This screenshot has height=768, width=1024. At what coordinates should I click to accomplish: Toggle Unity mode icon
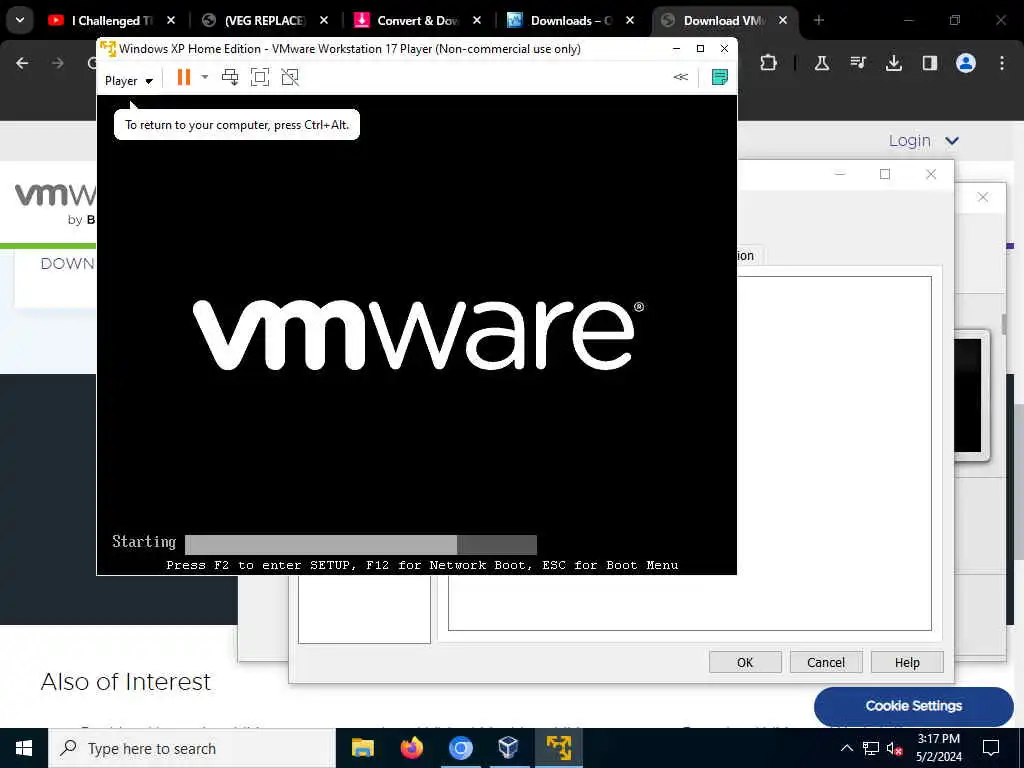(x=290, y=78)
